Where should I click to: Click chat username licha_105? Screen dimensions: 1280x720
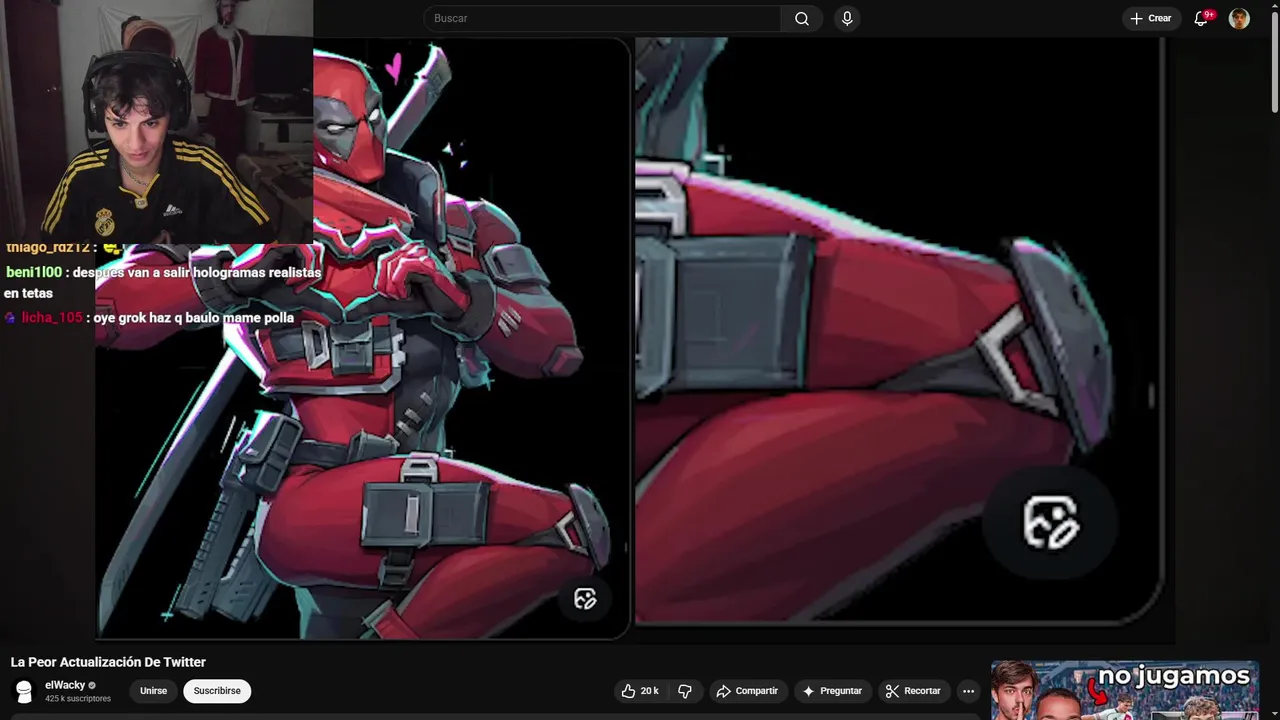tap(52, 318)
